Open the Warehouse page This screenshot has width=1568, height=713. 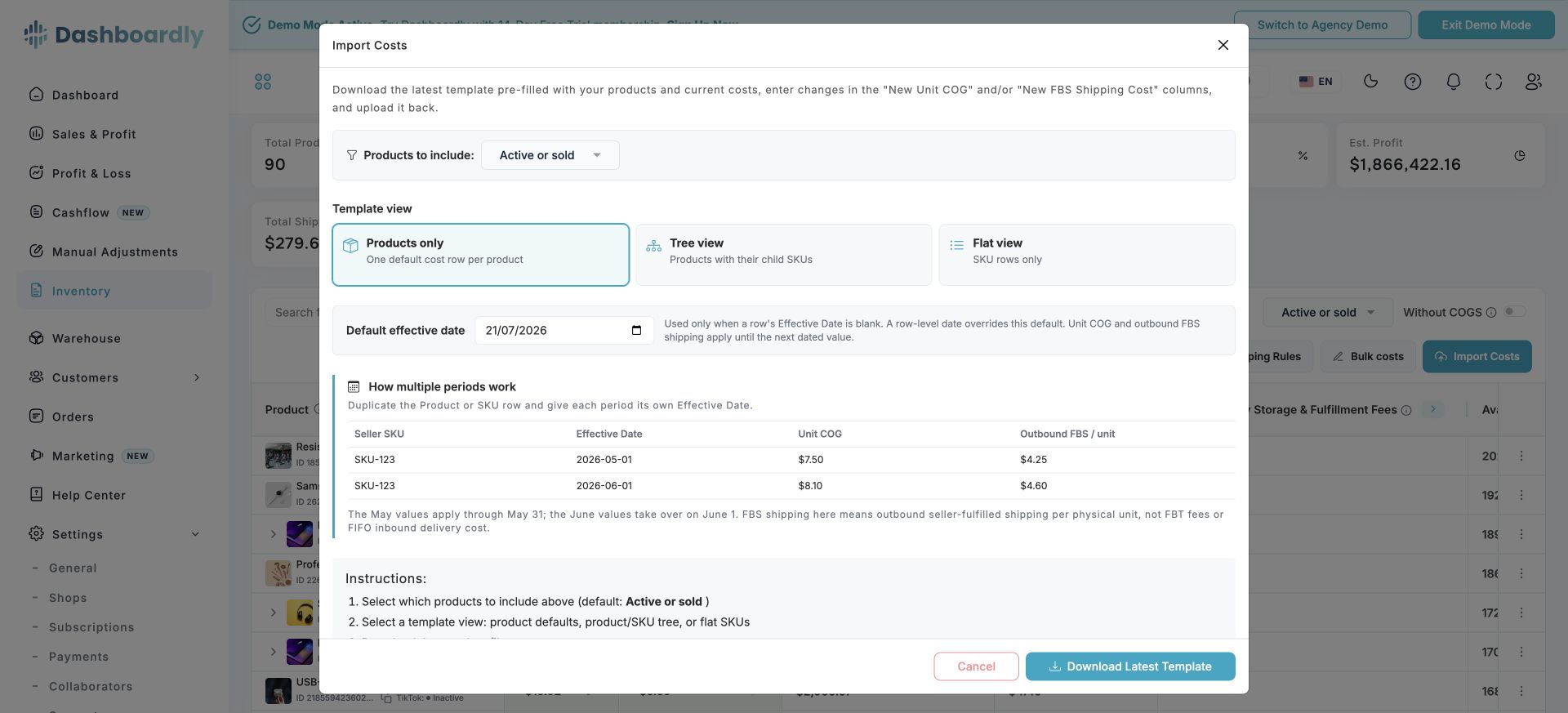click(86, 338)
